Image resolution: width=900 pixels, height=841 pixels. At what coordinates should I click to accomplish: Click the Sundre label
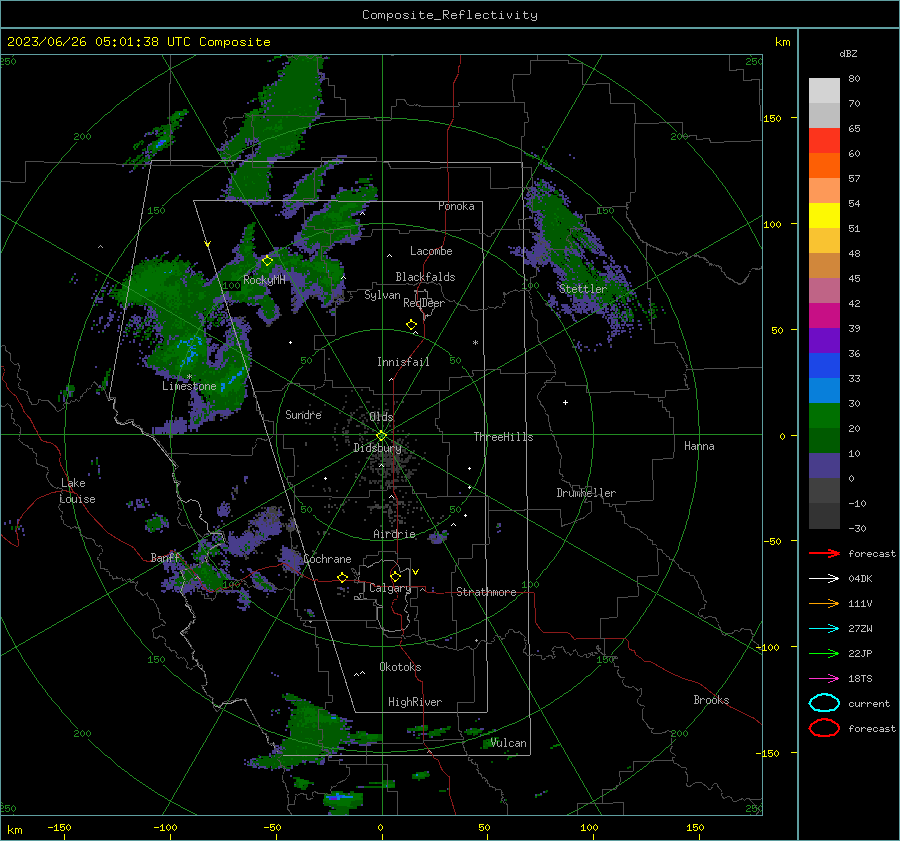pos(303,415)
